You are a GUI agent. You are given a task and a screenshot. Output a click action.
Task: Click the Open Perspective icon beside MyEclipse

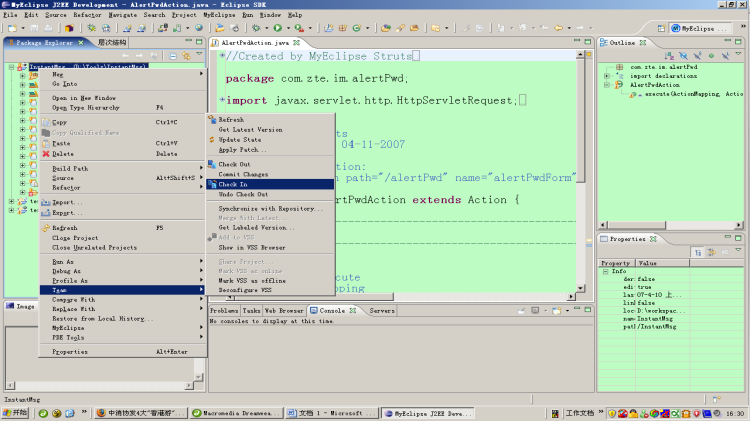[x=661, y=28]
